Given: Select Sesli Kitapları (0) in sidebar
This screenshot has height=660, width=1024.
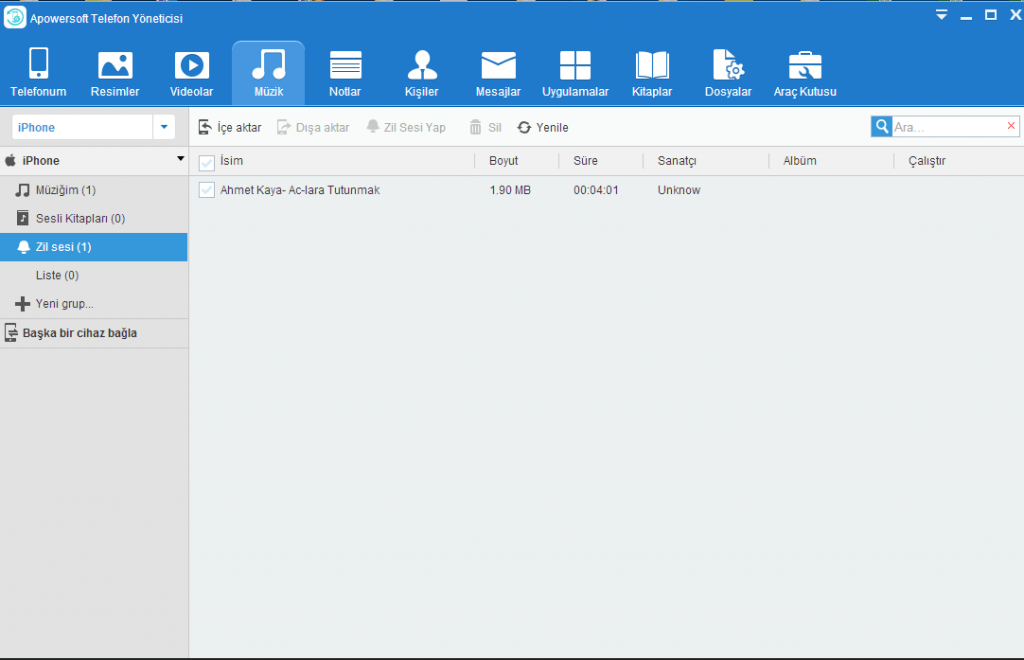Looking at the screenshot, I should (x=80, y=218).
